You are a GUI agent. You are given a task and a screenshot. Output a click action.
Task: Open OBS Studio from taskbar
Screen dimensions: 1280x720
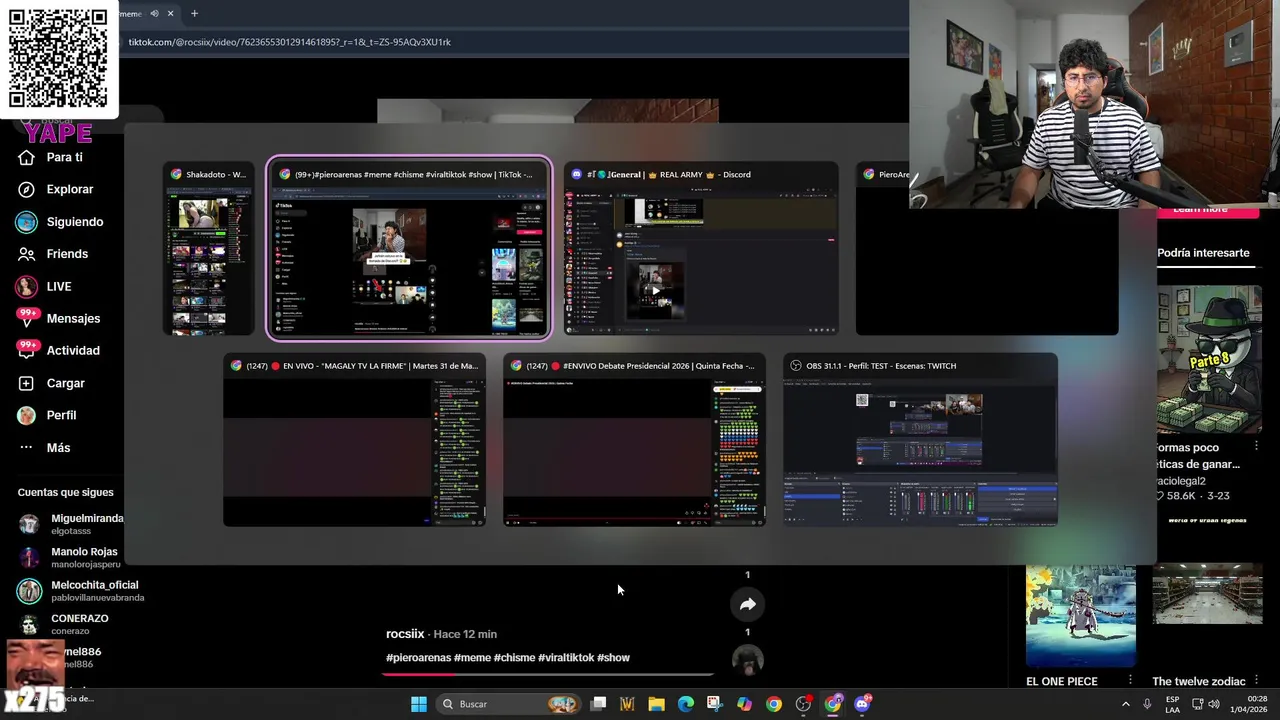tap(803, 704)
